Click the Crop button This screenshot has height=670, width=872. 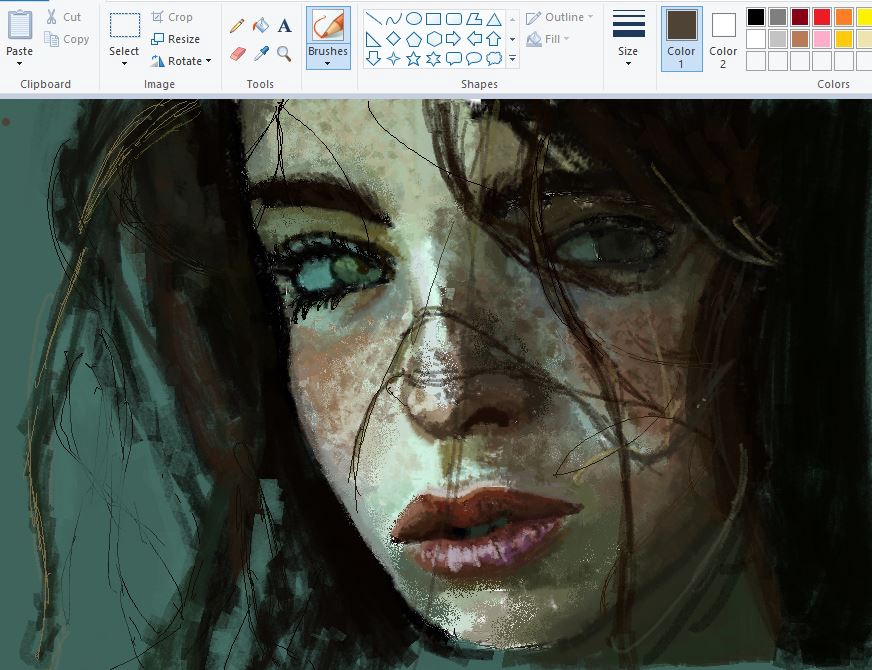click(x=172, y=17)
